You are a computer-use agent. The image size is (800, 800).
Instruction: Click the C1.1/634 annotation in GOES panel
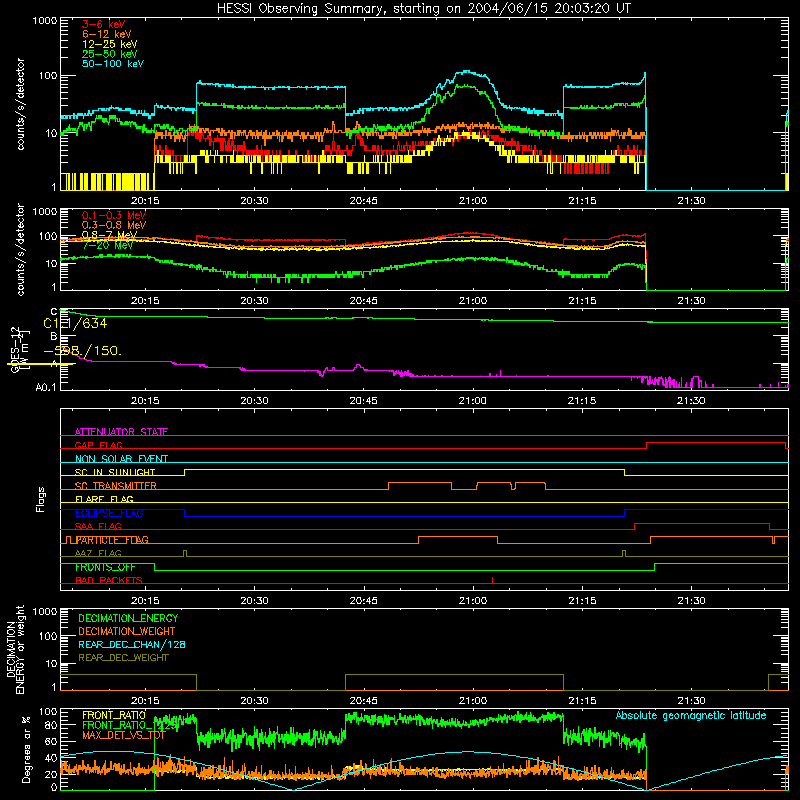75,323
